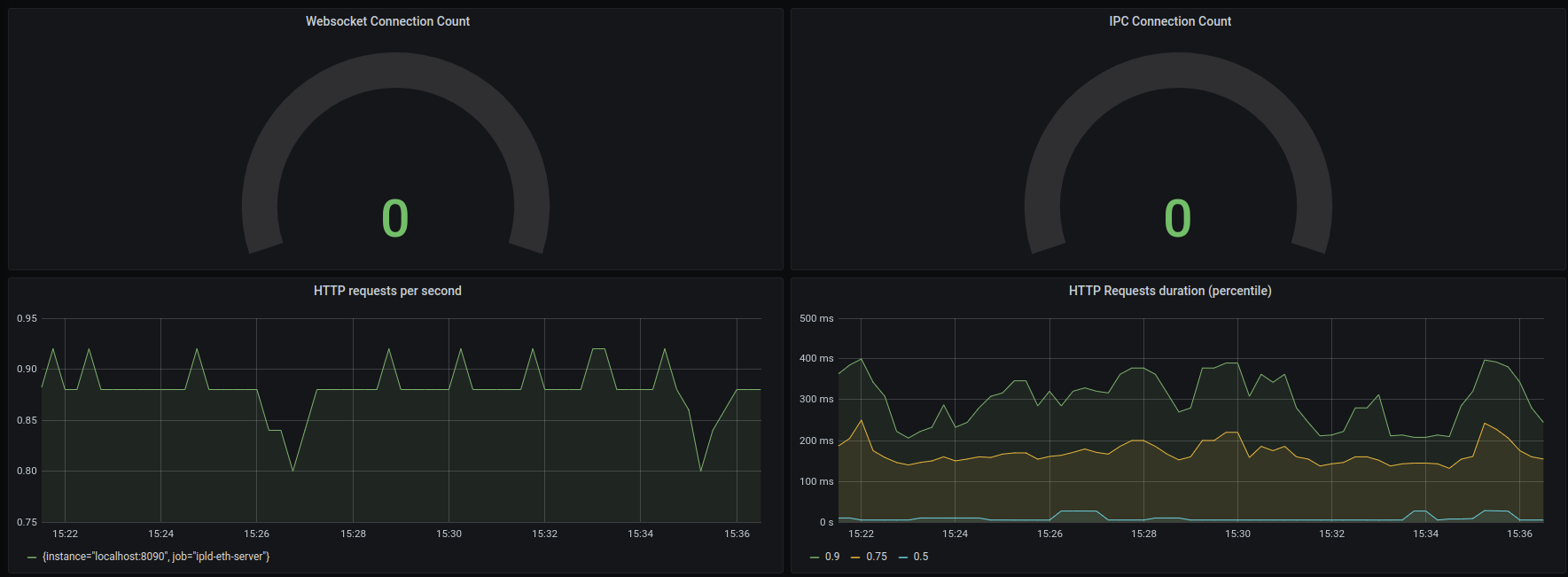
Task: Click the ipld-eth-server legend series label
Action: [156, 557]
